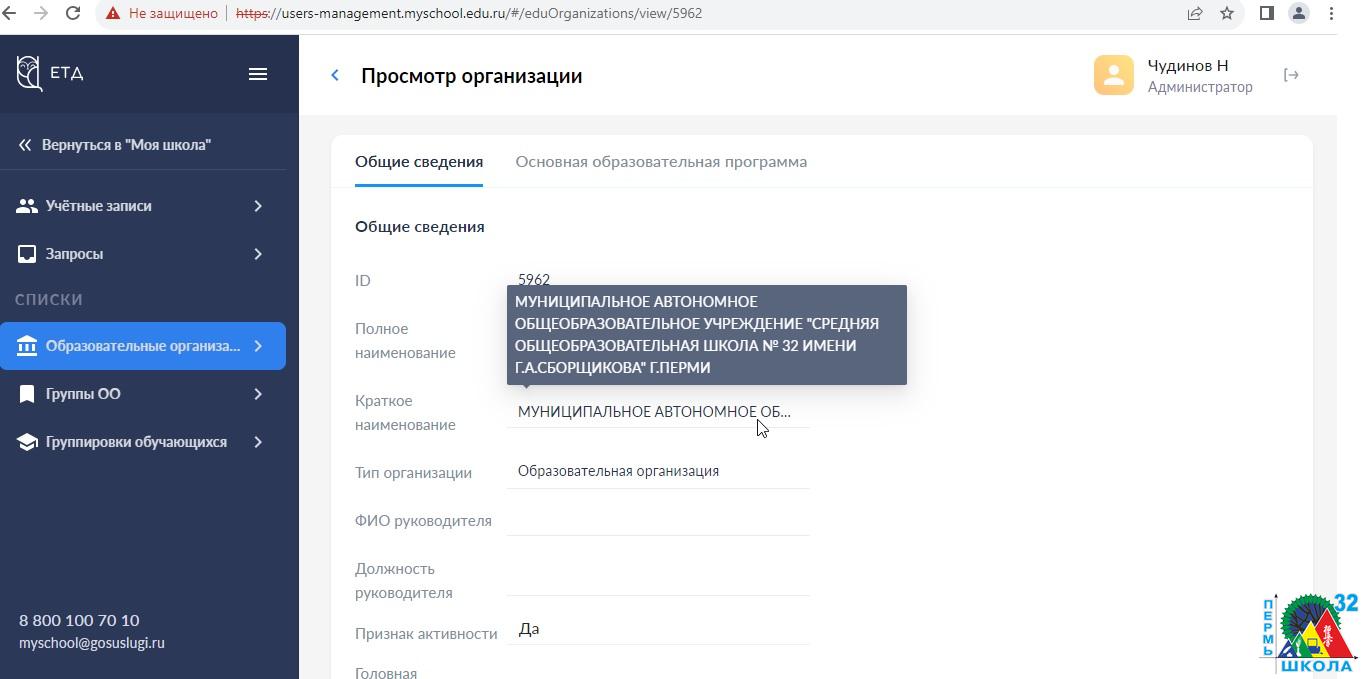Expand the Учётные записи section
1364x679 pixels.
coord(258,206)
